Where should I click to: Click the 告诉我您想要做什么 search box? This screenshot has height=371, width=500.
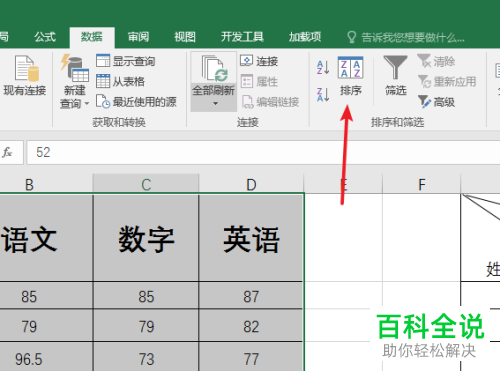pyautogui.click(x=413, y=37)
